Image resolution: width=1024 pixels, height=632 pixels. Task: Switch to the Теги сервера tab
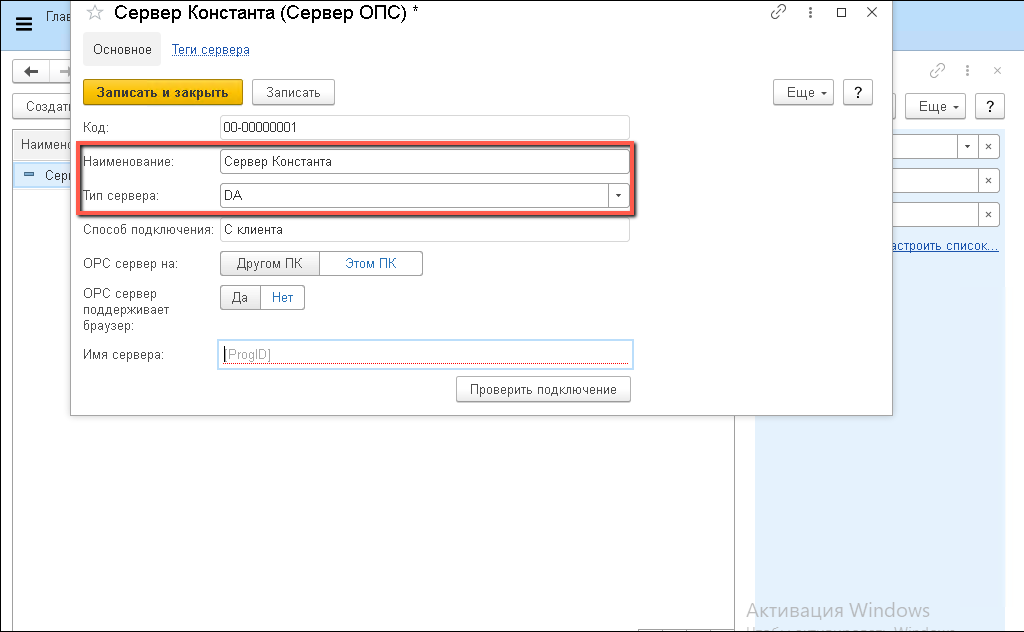211,49
